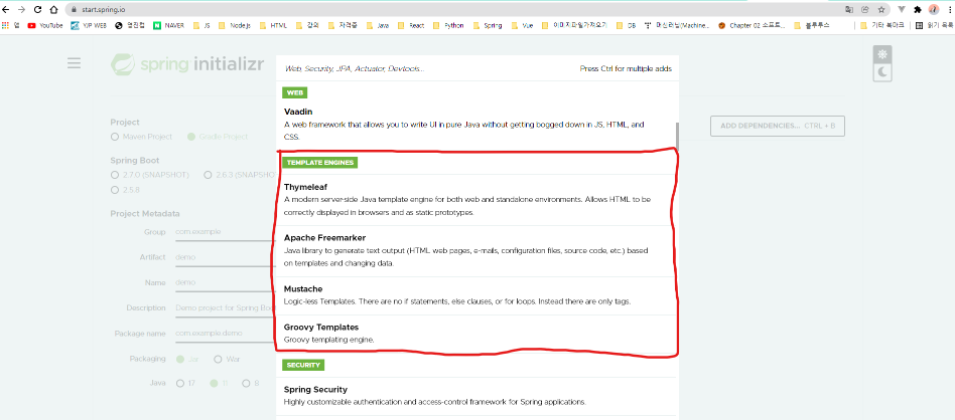Image resolution: width=955 pixels, height=420 pixels.
Task: Add the Groovy Templates dependency
Action: click(x=476, y=333)
